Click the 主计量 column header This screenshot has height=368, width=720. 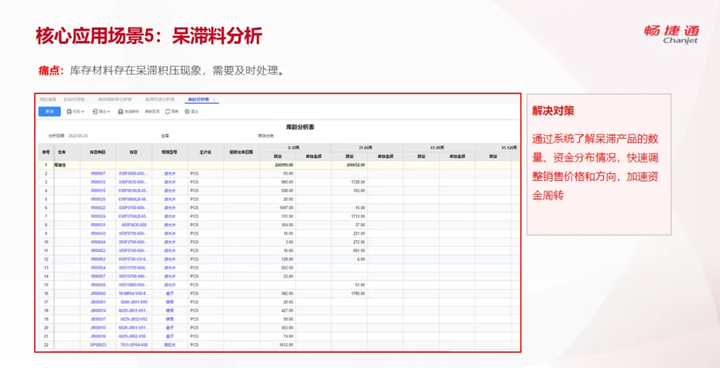(205, 152)
